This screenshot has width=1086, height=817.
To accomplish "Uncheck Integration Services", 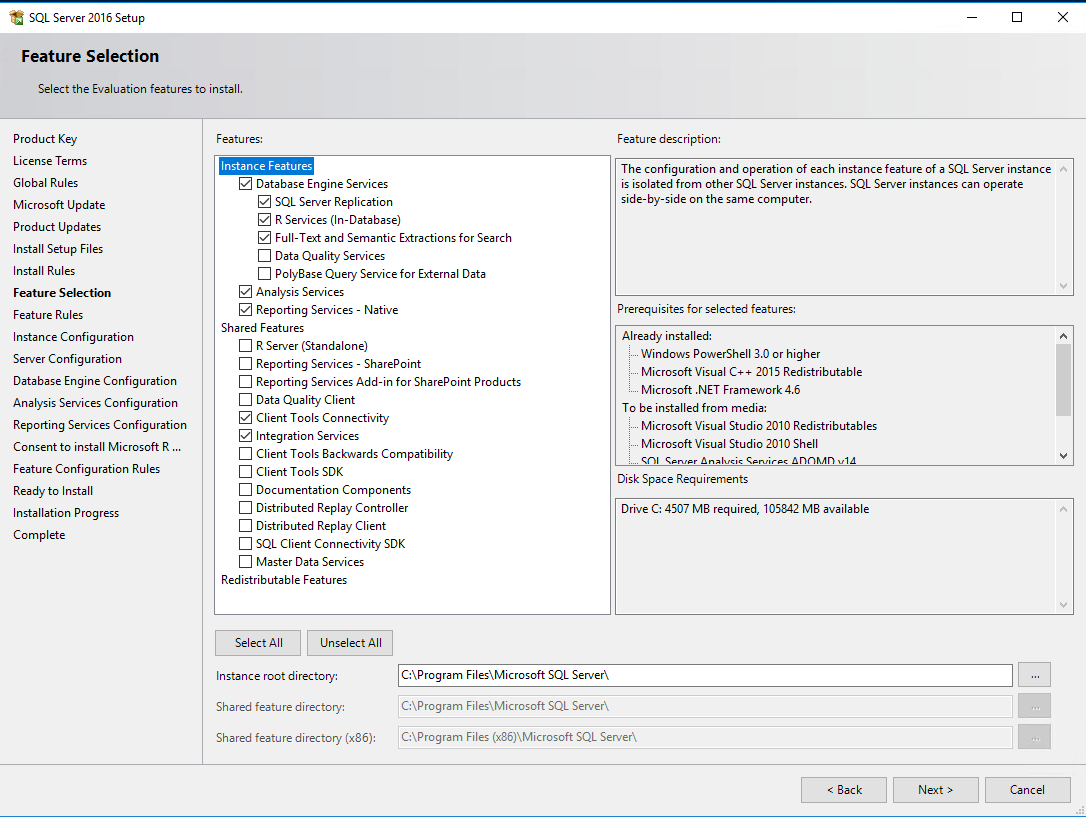I will [x=245, y=436].
